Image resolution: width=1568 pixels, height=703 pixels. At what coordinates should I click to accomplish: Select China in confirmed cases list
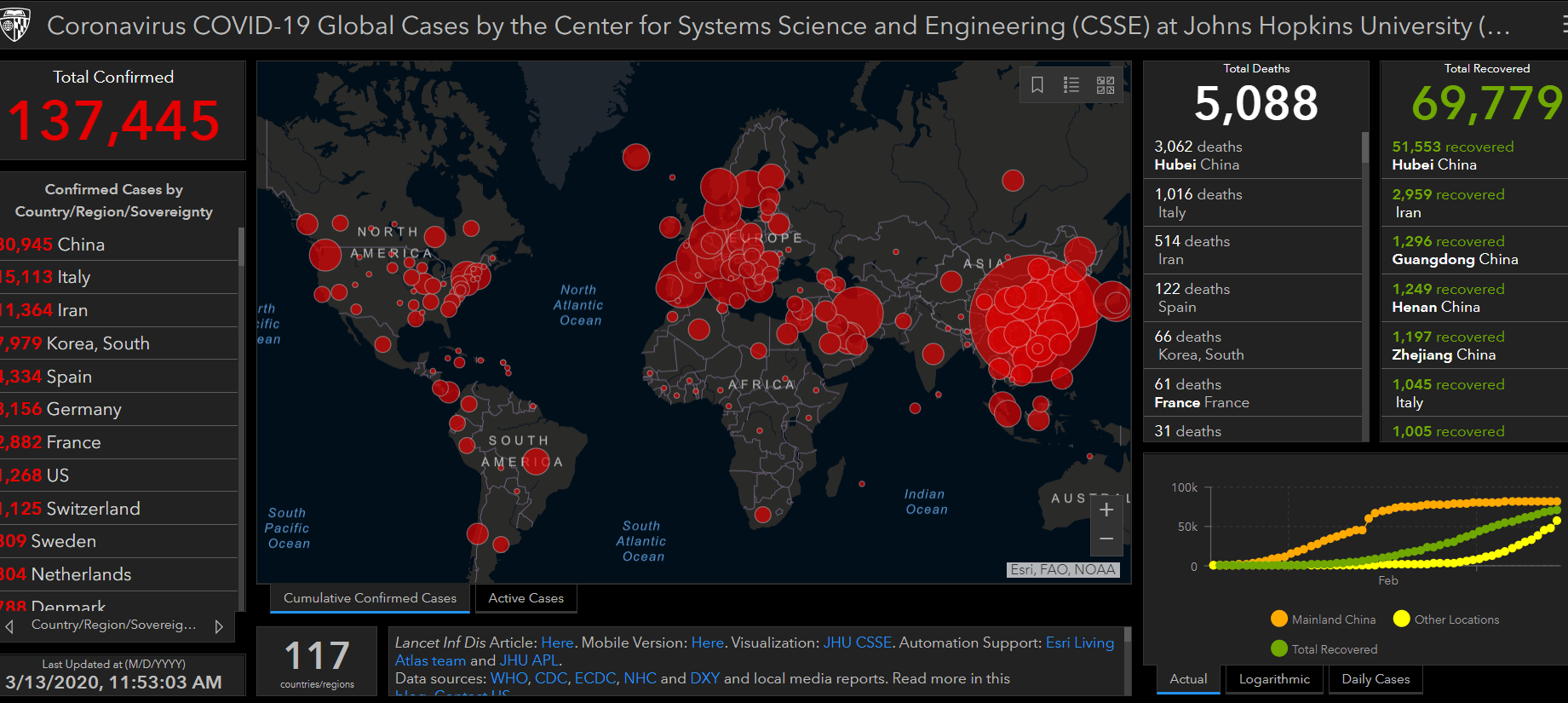(x=119, y=245)
